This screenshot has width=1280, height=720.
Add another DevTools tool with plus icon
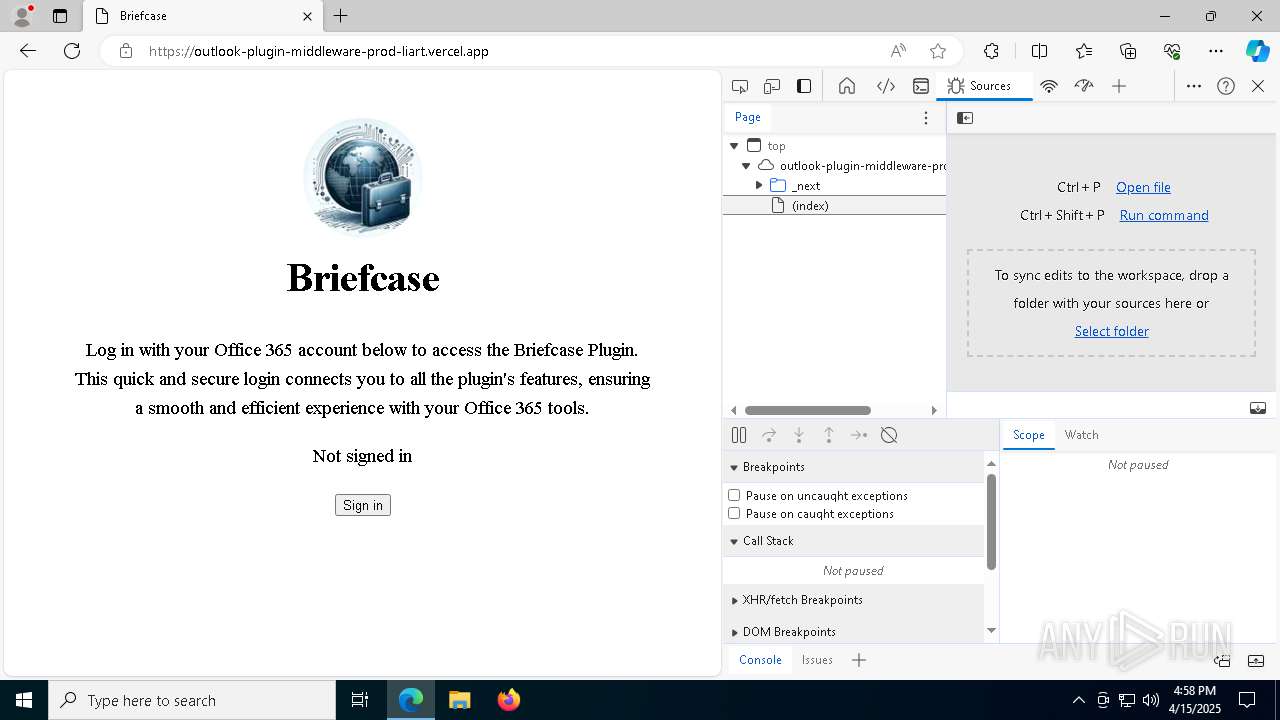(1119, 86)
